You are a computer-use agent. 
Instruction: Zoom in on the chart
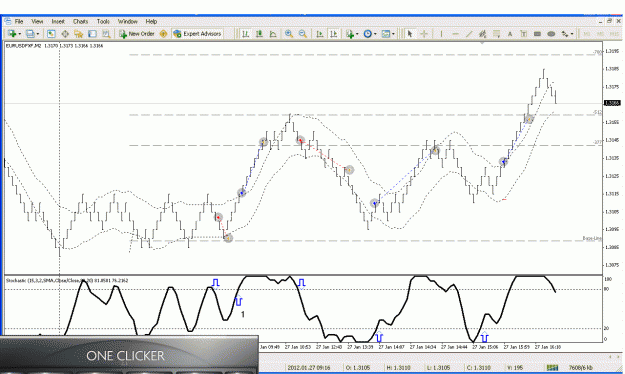click(289, 34)
